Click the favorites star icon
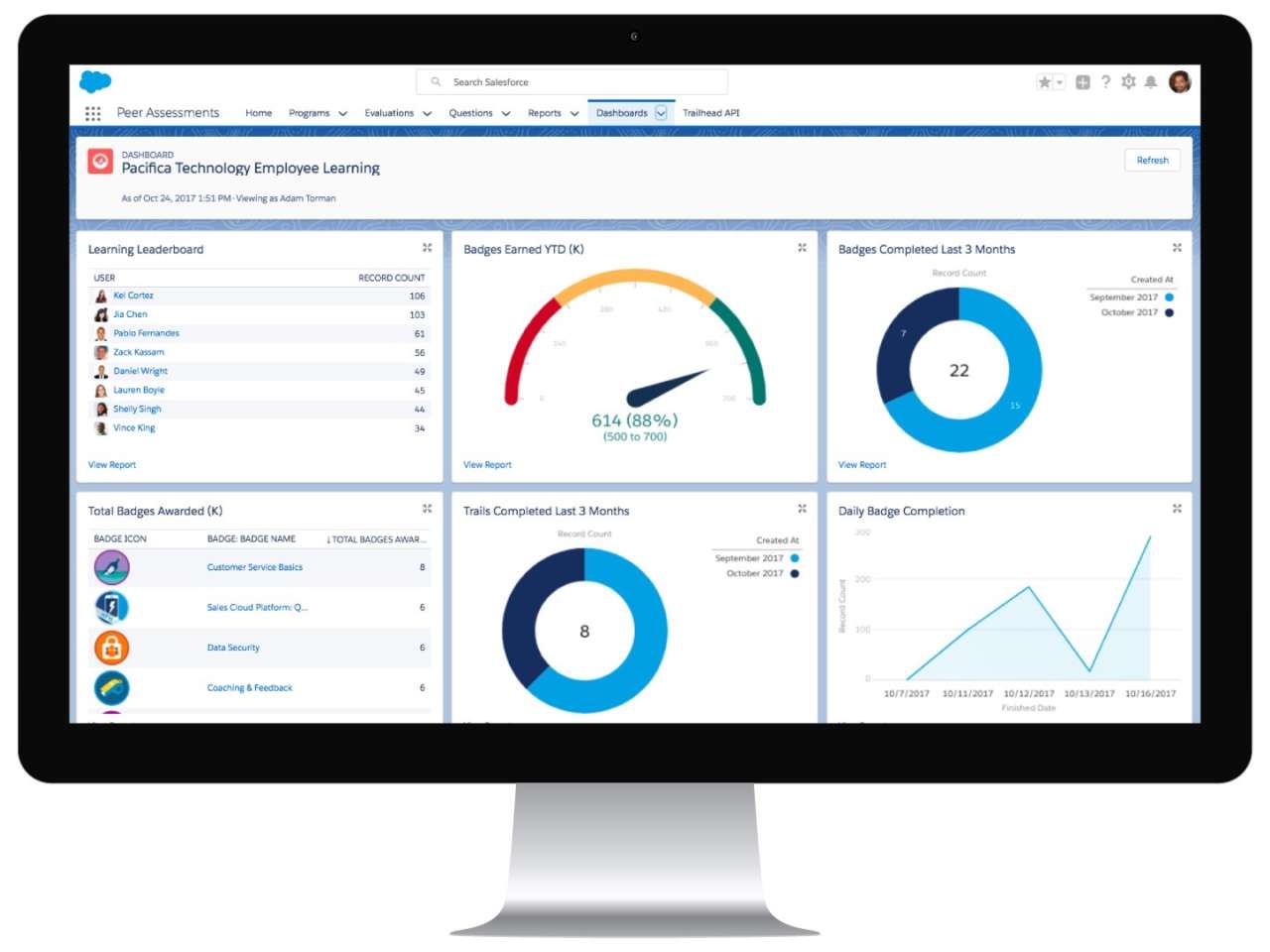 (1044, 82)
